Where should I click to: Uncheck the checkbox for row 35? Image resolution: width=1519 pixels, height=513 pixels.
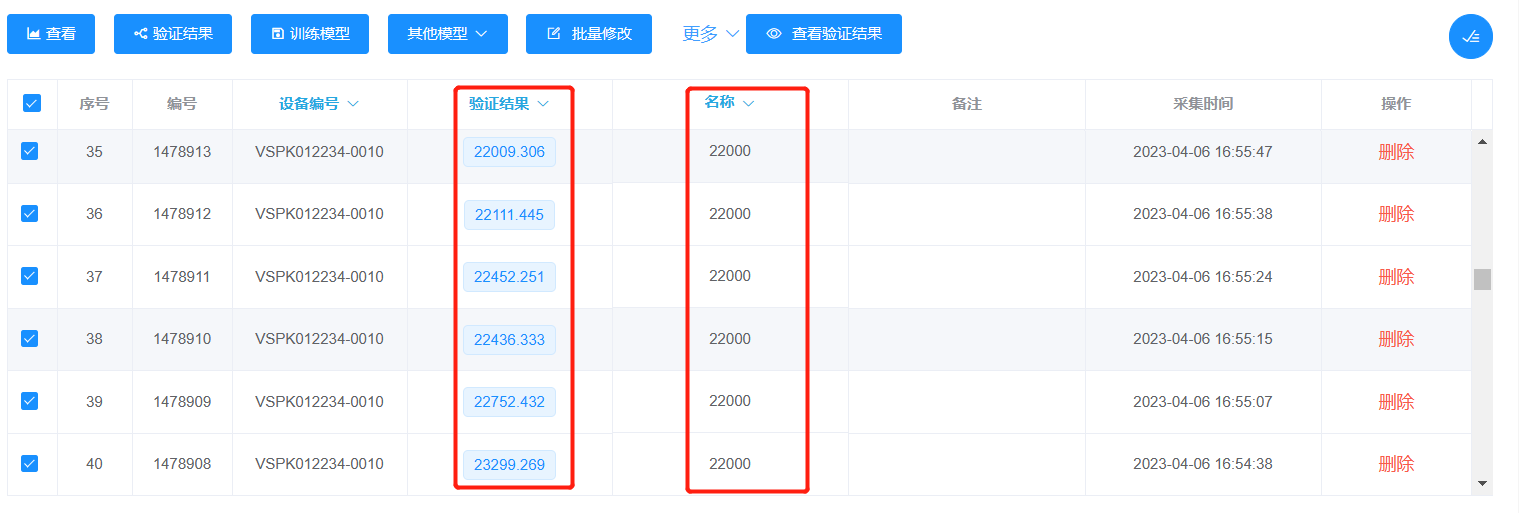pos(30,151)
